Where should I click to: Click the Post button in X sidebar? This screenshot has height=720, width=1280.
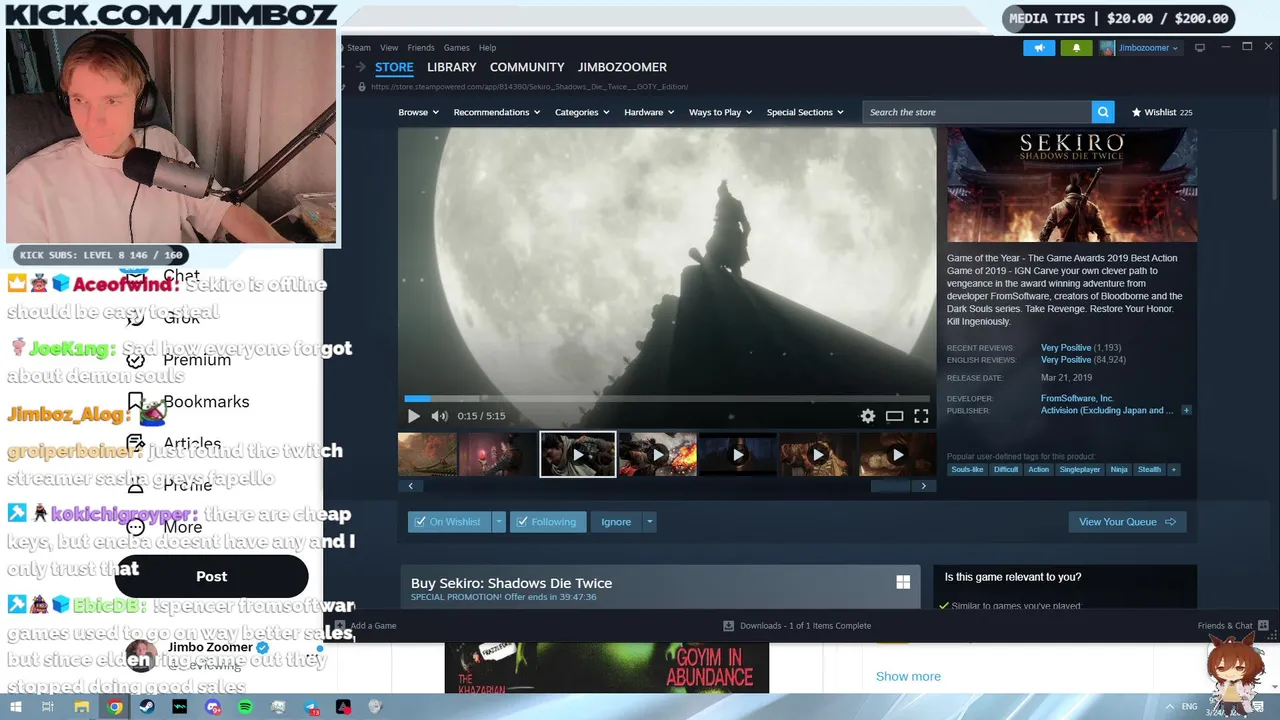[x=211, y=576]
